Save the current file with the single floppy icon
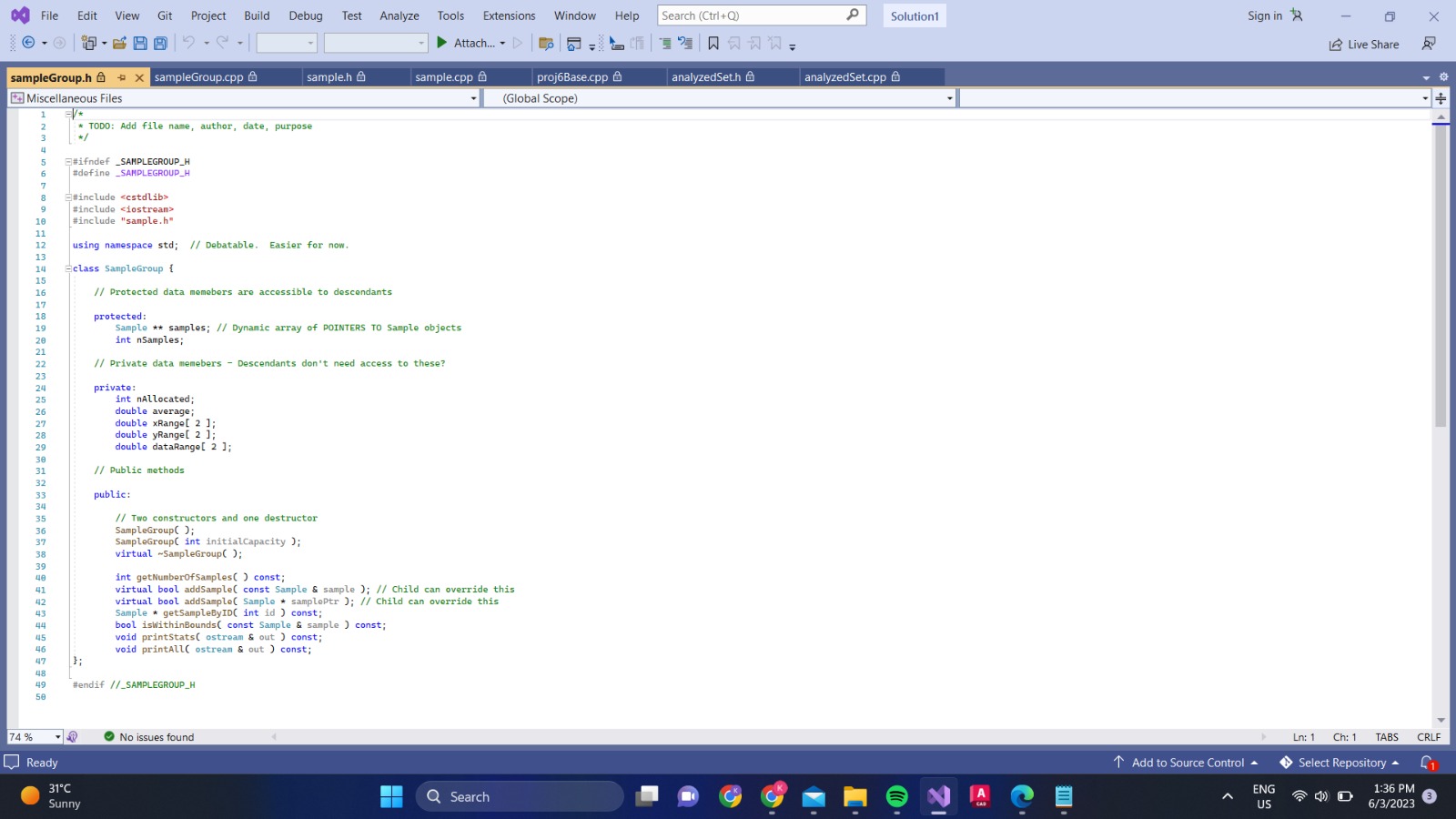 [140, 43]
